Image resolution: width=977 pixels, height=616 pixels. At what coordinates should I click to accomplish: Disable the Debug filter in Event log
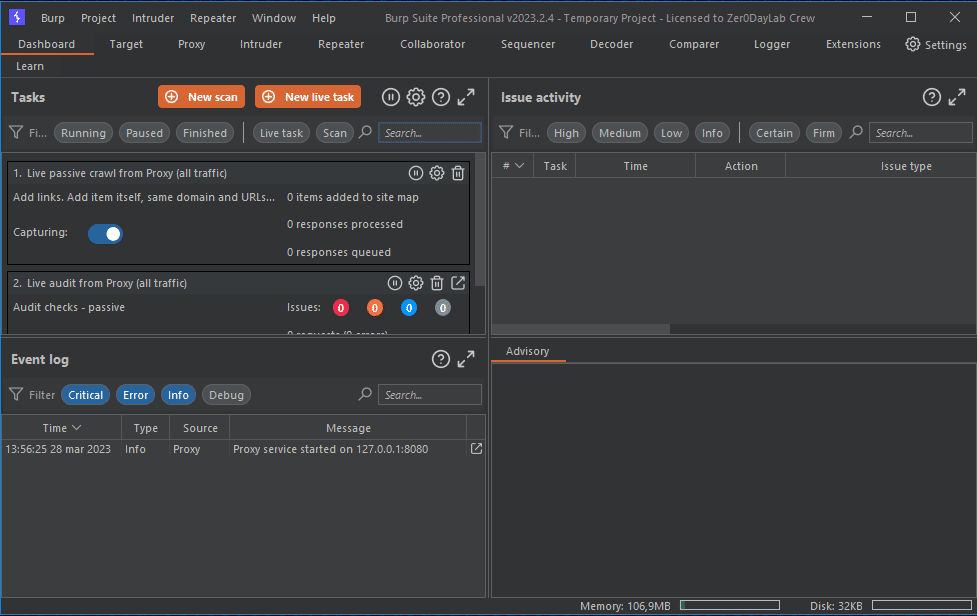coord(225,394)
